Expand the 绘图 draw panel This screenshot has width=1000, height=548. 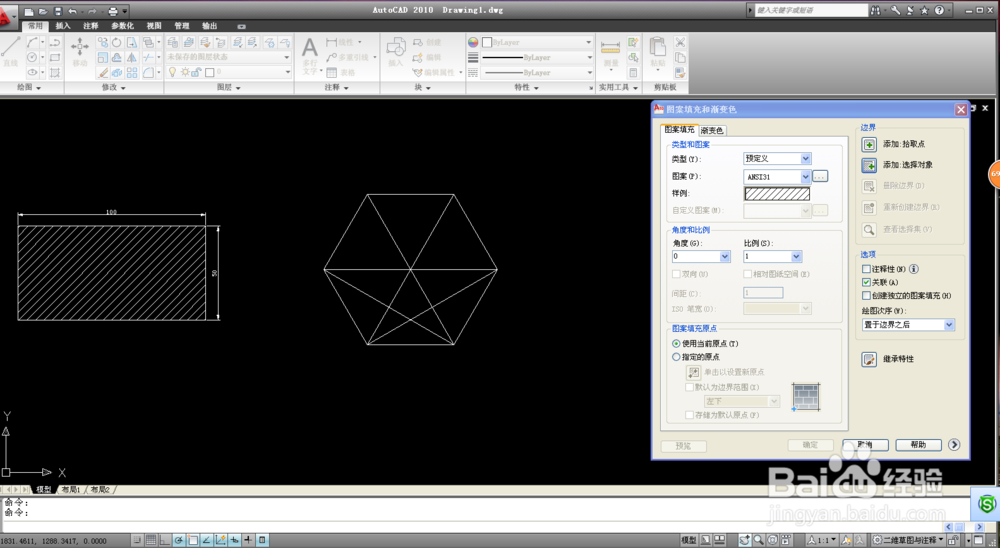(x=29, y=87)
